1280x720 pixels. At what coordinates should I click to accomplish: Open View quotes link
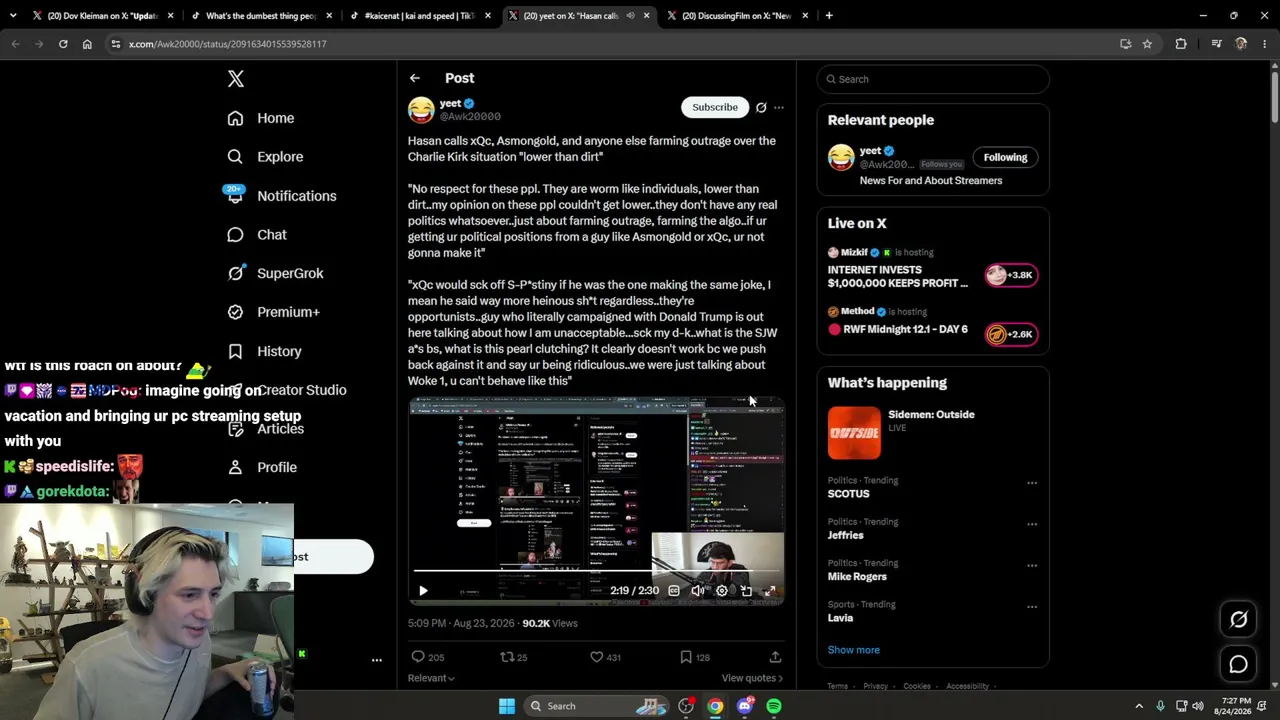pyautogui.click(x=752, y=678)
